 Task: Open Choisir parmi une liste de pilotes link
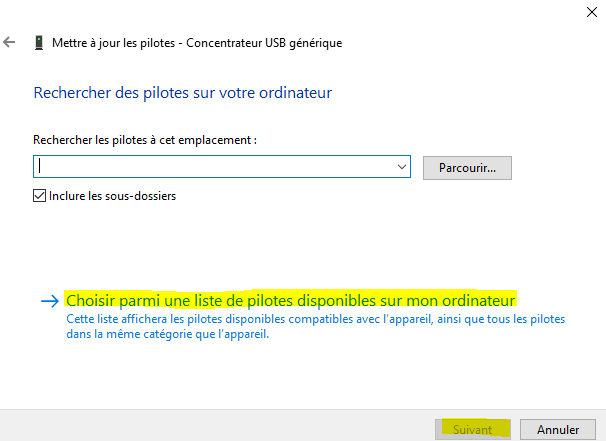tap(290, 300)
